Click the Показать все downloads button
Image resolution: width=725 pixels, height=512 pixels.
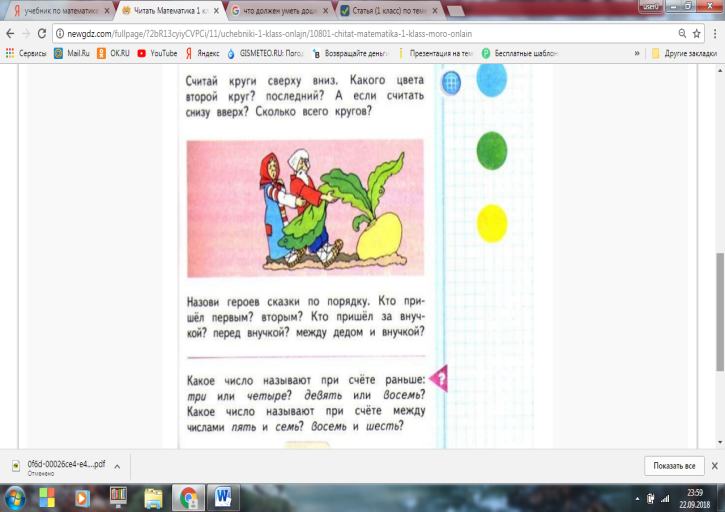(674, 466)
